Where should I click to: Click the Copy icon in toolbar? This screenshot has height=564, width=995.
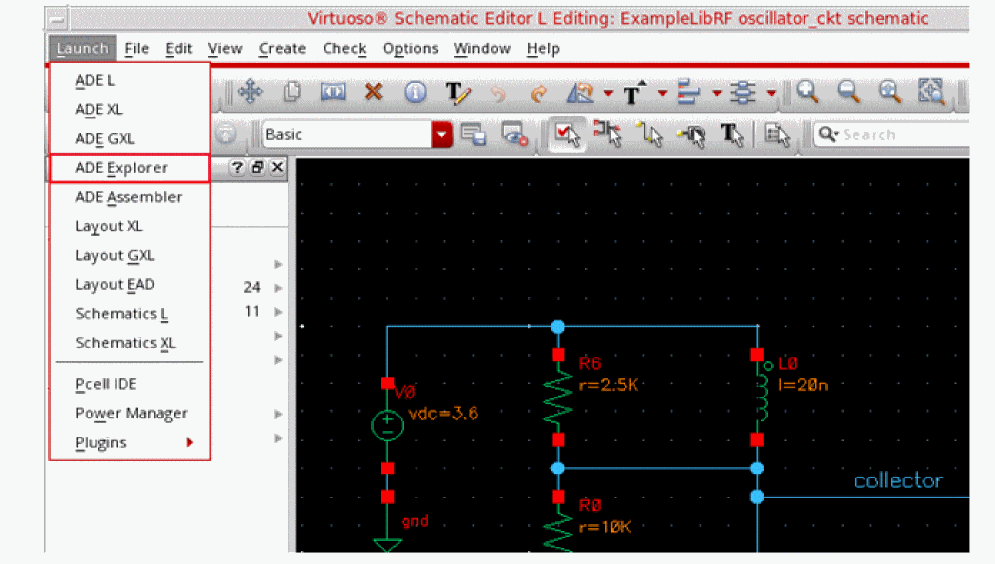pos(292,92)
